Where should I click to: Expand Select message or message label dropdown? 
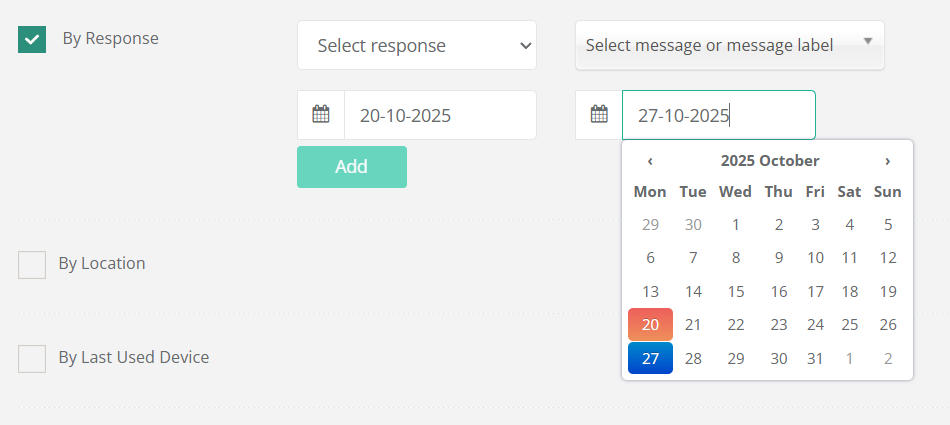(x=729, y=46)
